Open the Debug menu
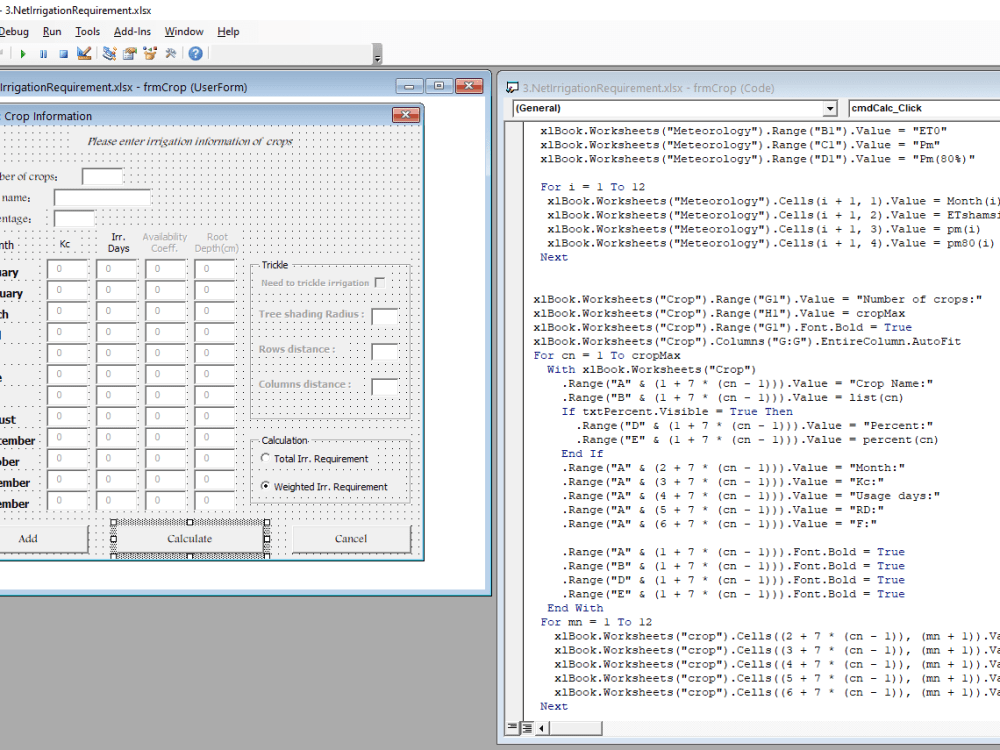 [14, 31]
